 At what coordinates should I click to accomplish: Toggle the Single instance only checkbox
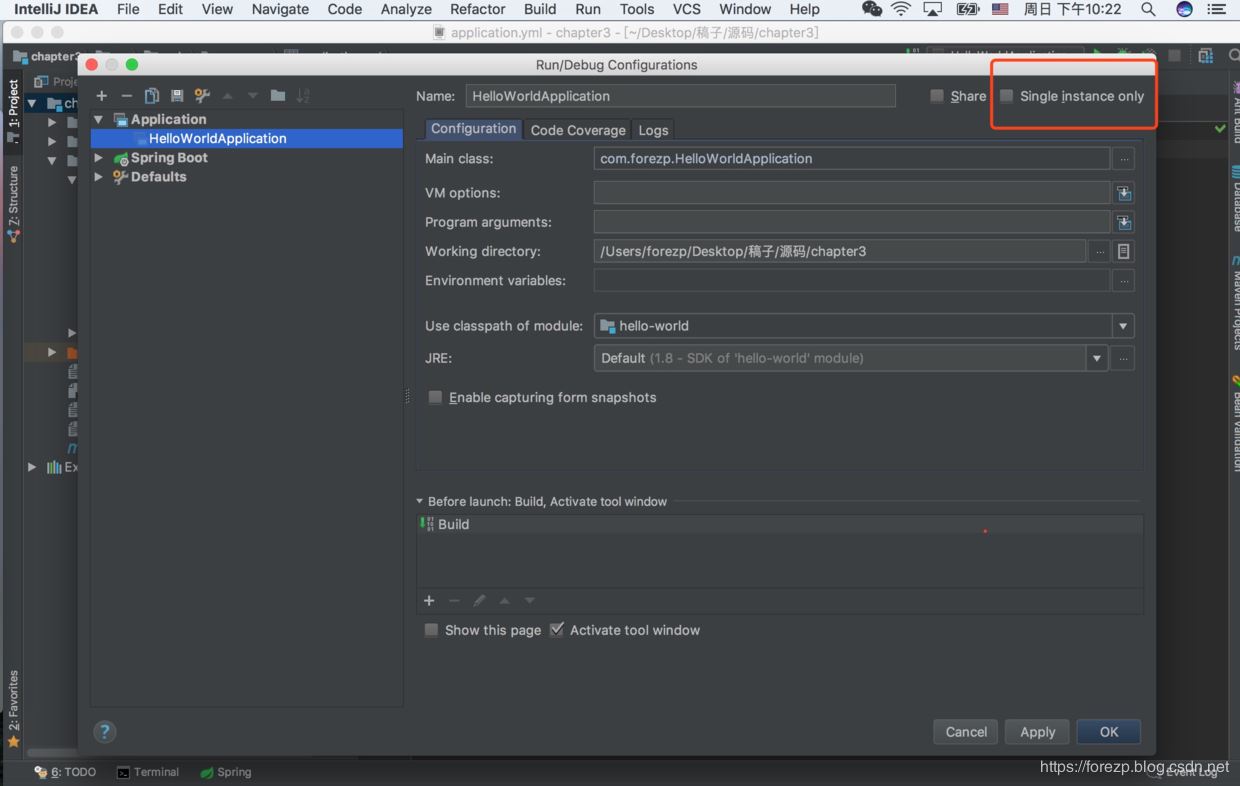pyautogui.click(x=1007, y=96)
